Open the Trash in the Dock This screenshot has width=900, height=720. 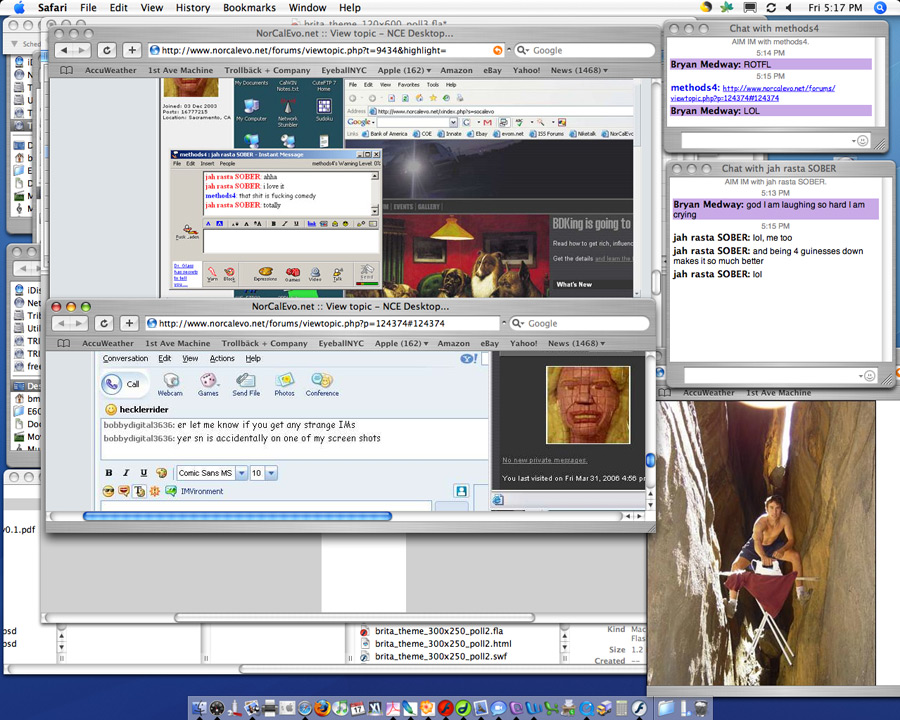[701, 708]
